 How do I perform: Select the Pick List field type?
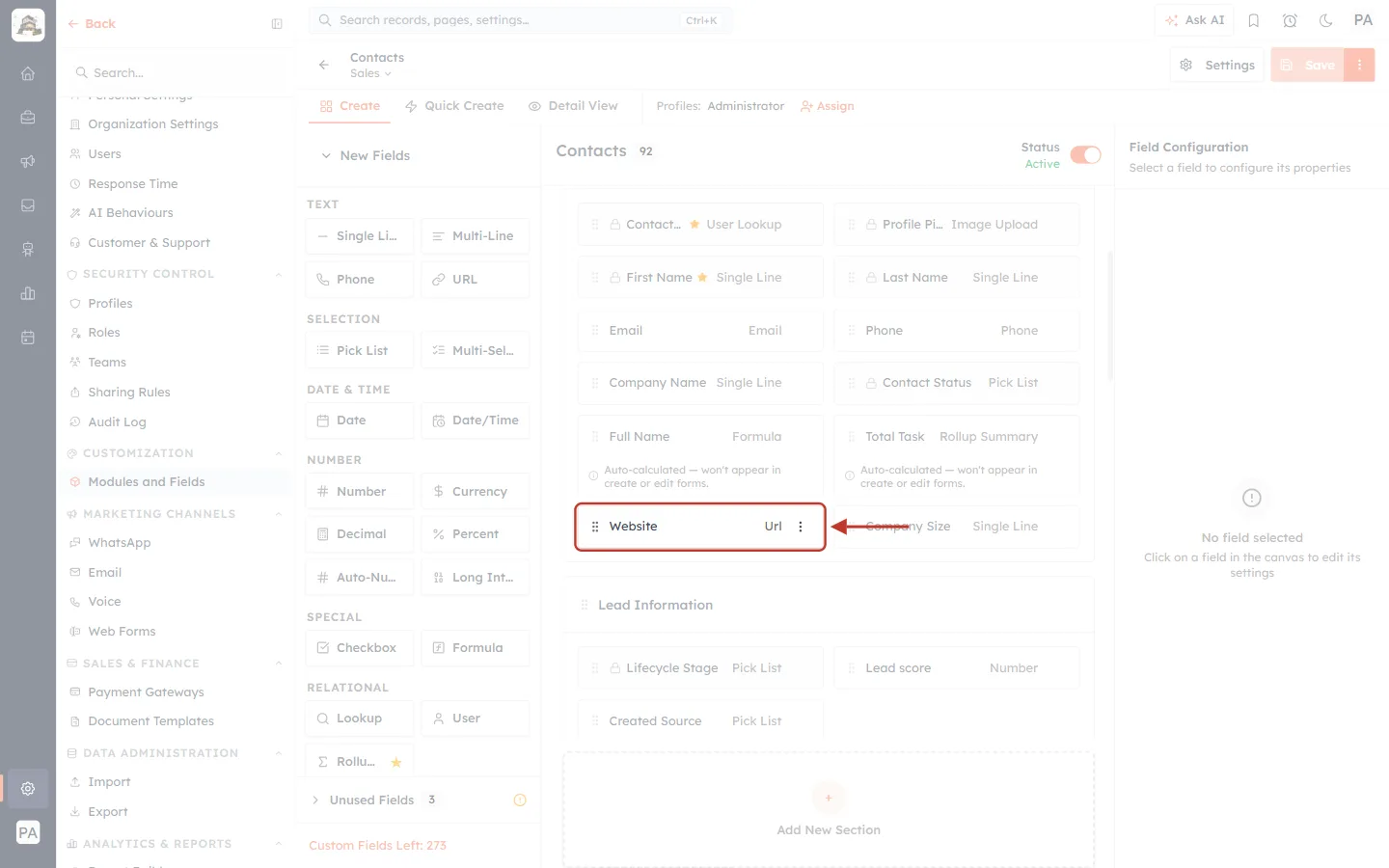point(360,350)
